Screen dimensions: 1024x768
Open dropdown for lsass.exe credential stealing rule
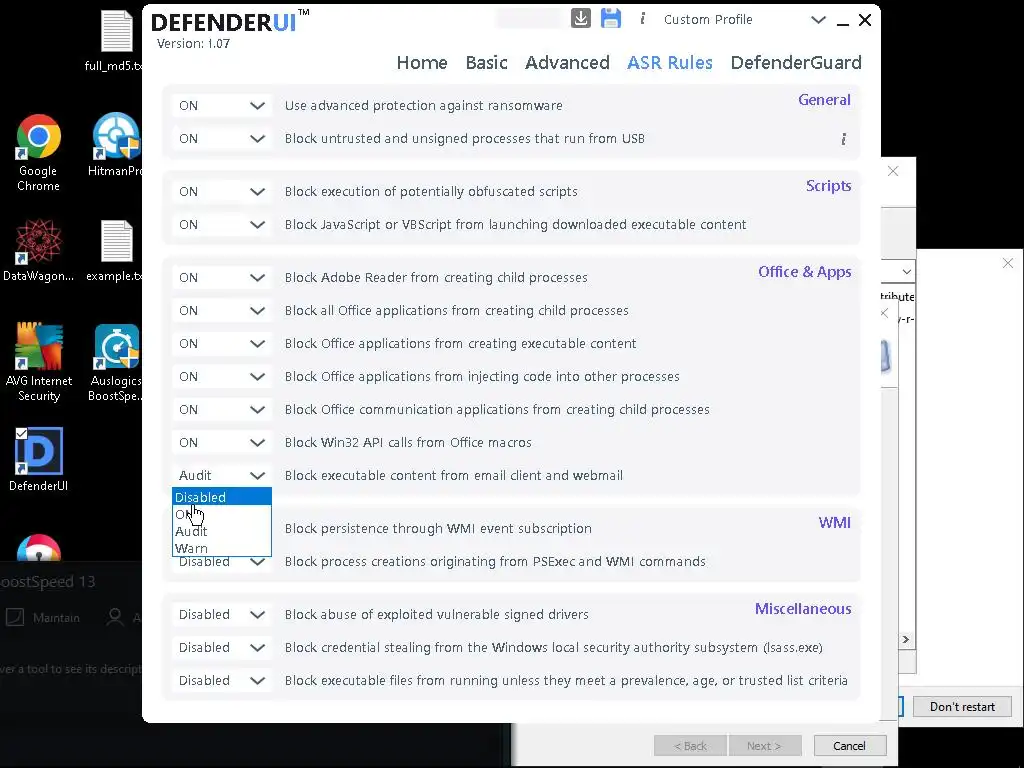click(x=221, y=648)
